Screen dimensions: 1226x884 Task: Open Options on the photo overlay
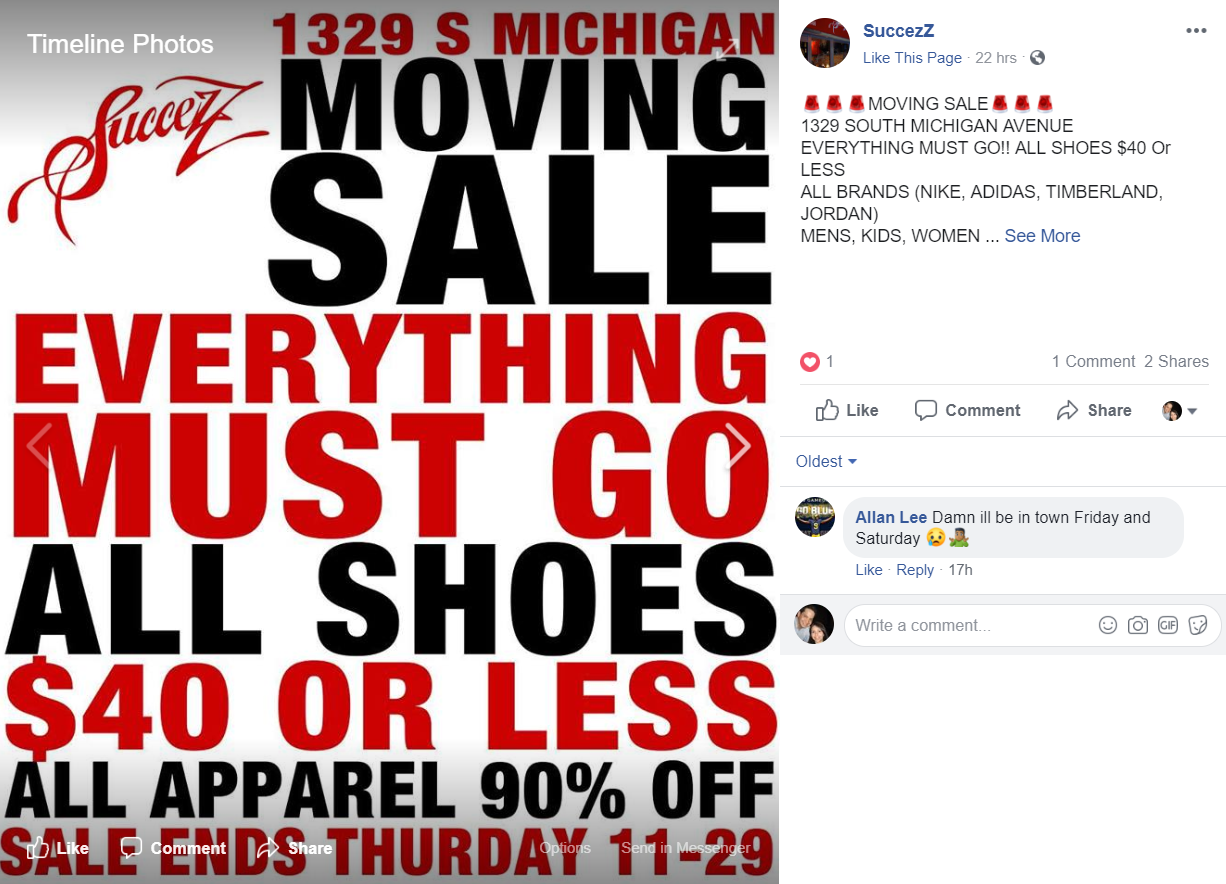(565, 848)
